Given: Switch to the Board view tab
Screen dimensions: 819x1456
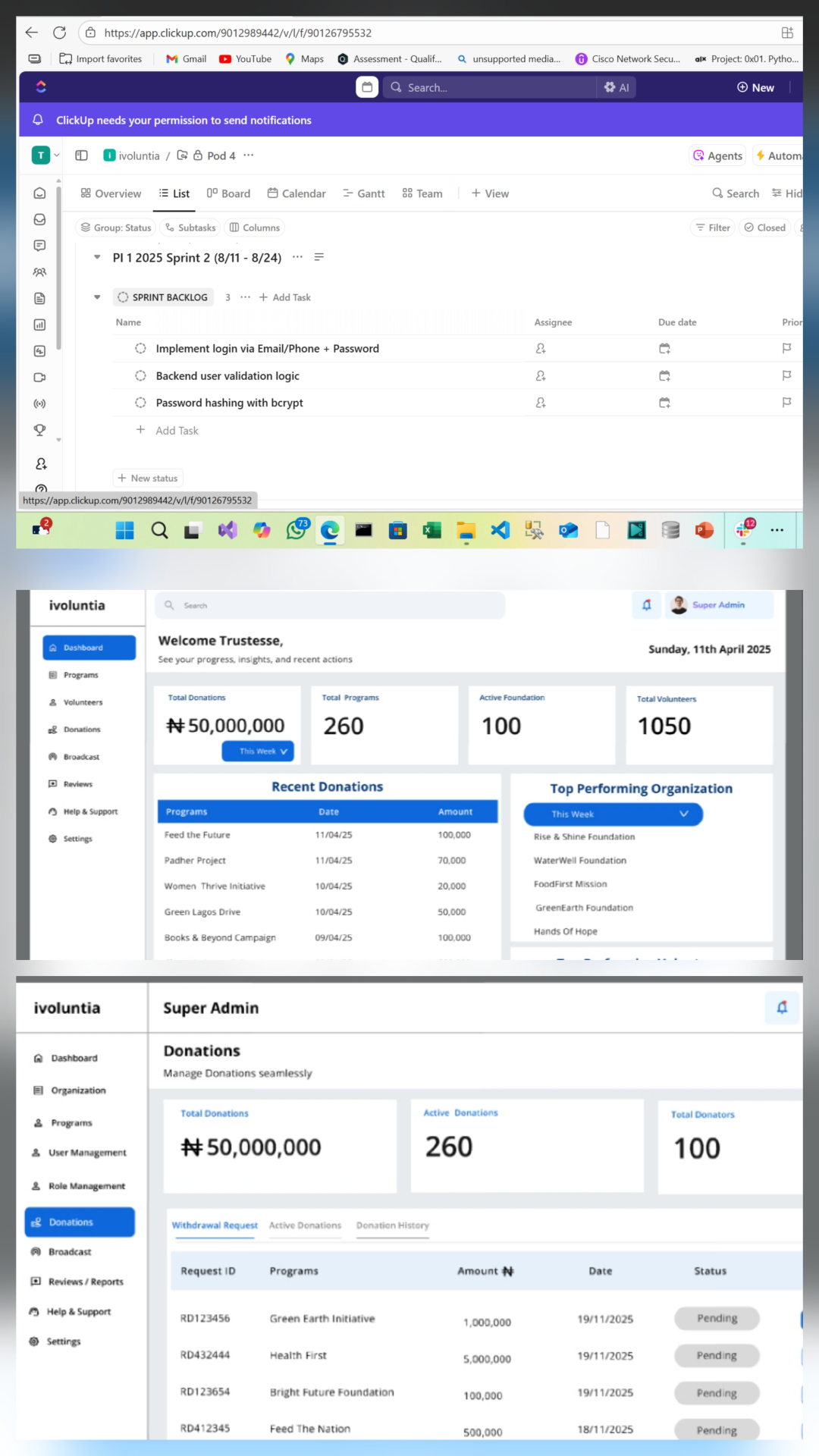Looking at the screenshot, I should pos(228,193).
